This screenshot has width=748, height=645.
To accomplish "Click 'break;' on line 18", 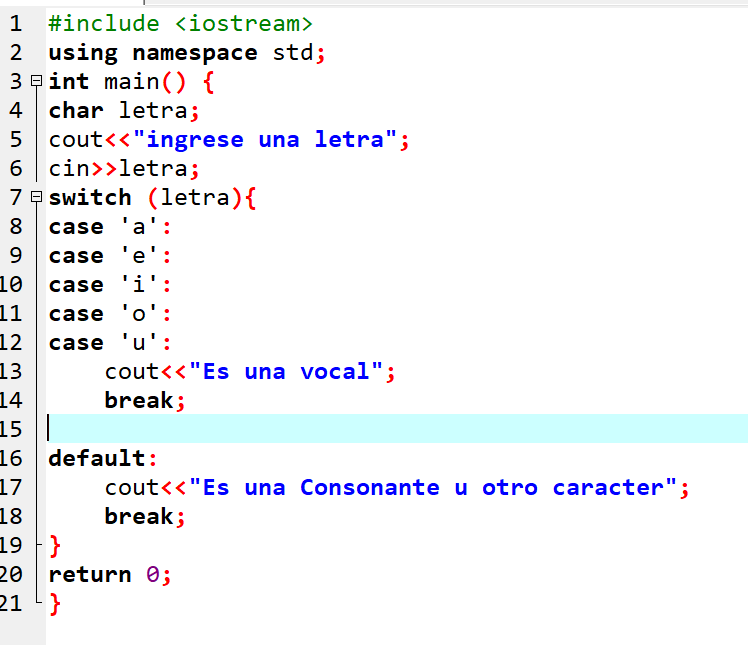I will 145,517.
